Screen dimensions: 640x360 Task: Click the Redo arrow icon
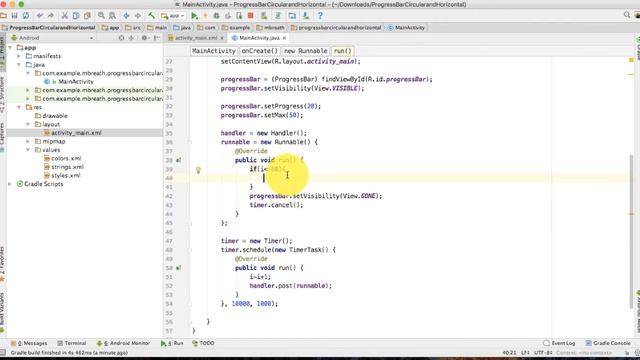pos(51,16)
